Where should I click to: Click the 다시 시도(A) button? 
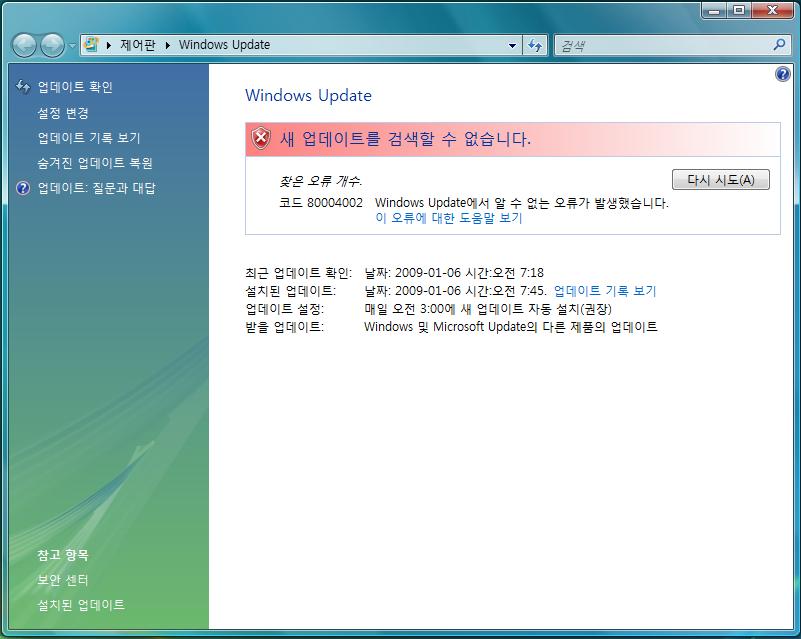coord(720,180)
